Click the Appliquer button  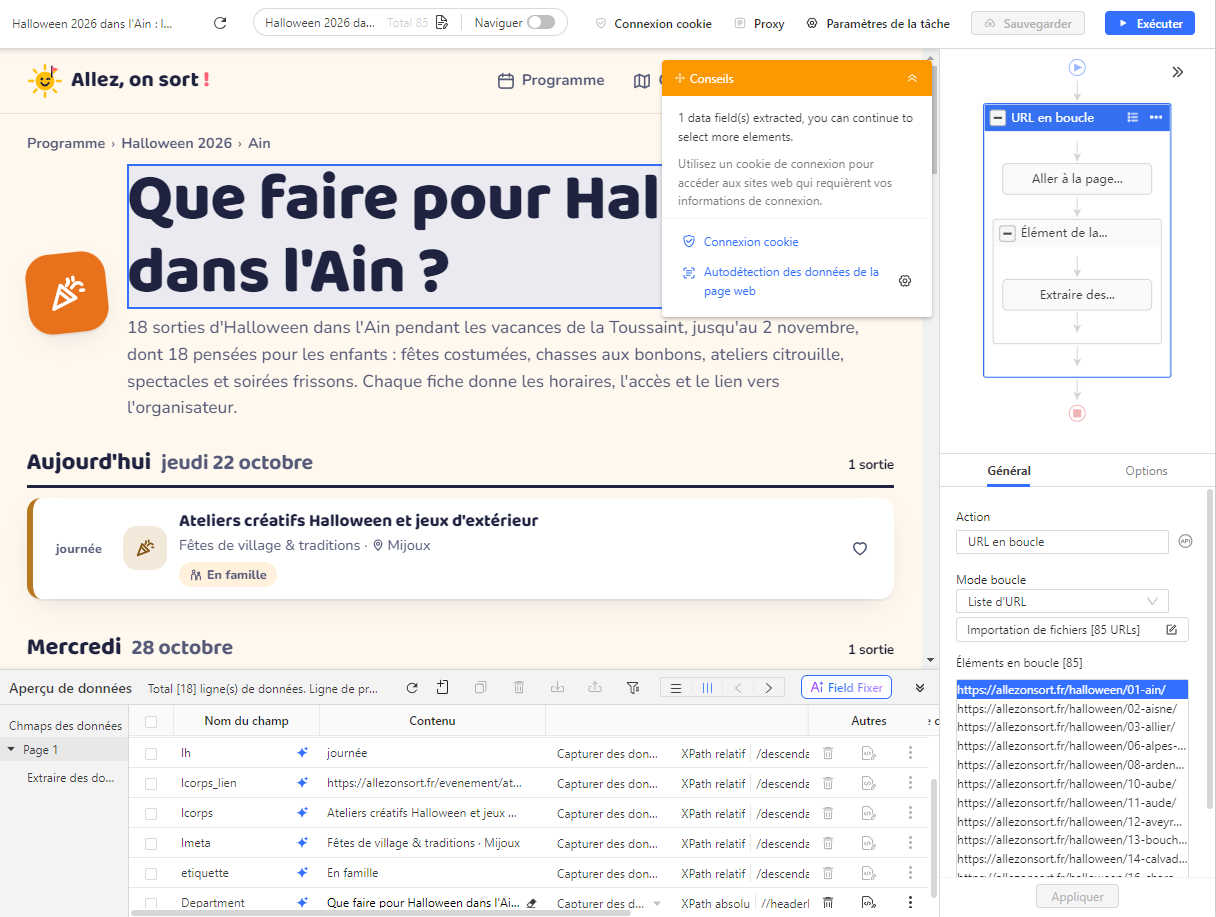(x=1077, y=897)
